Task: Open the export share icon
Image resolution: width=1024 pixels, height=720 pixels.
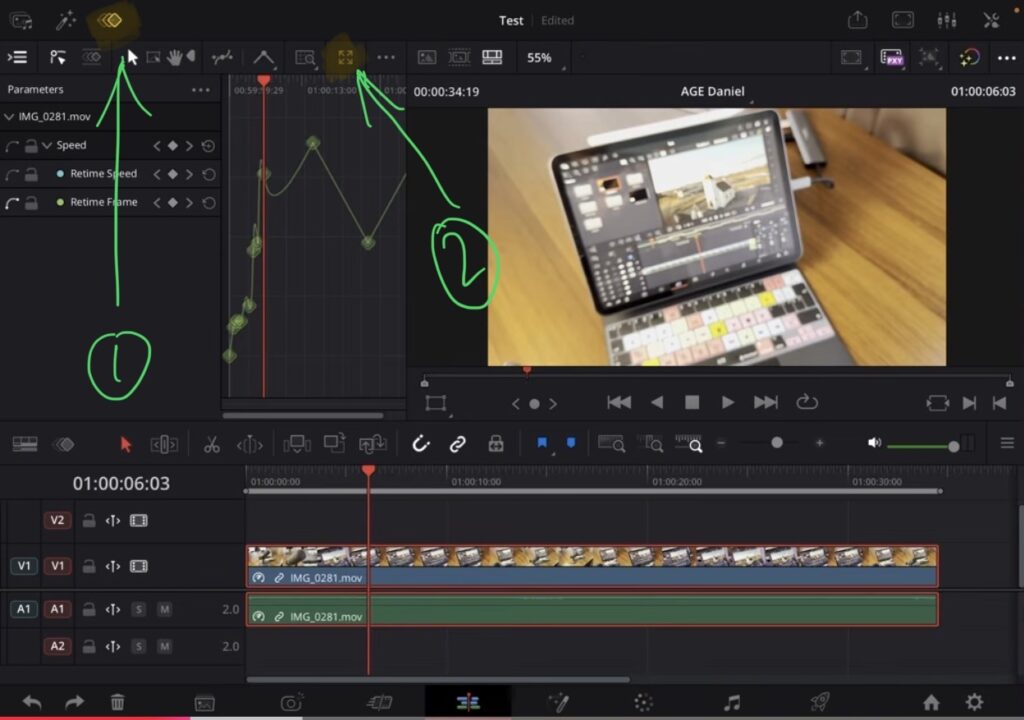Action: [x=857, y=20]
